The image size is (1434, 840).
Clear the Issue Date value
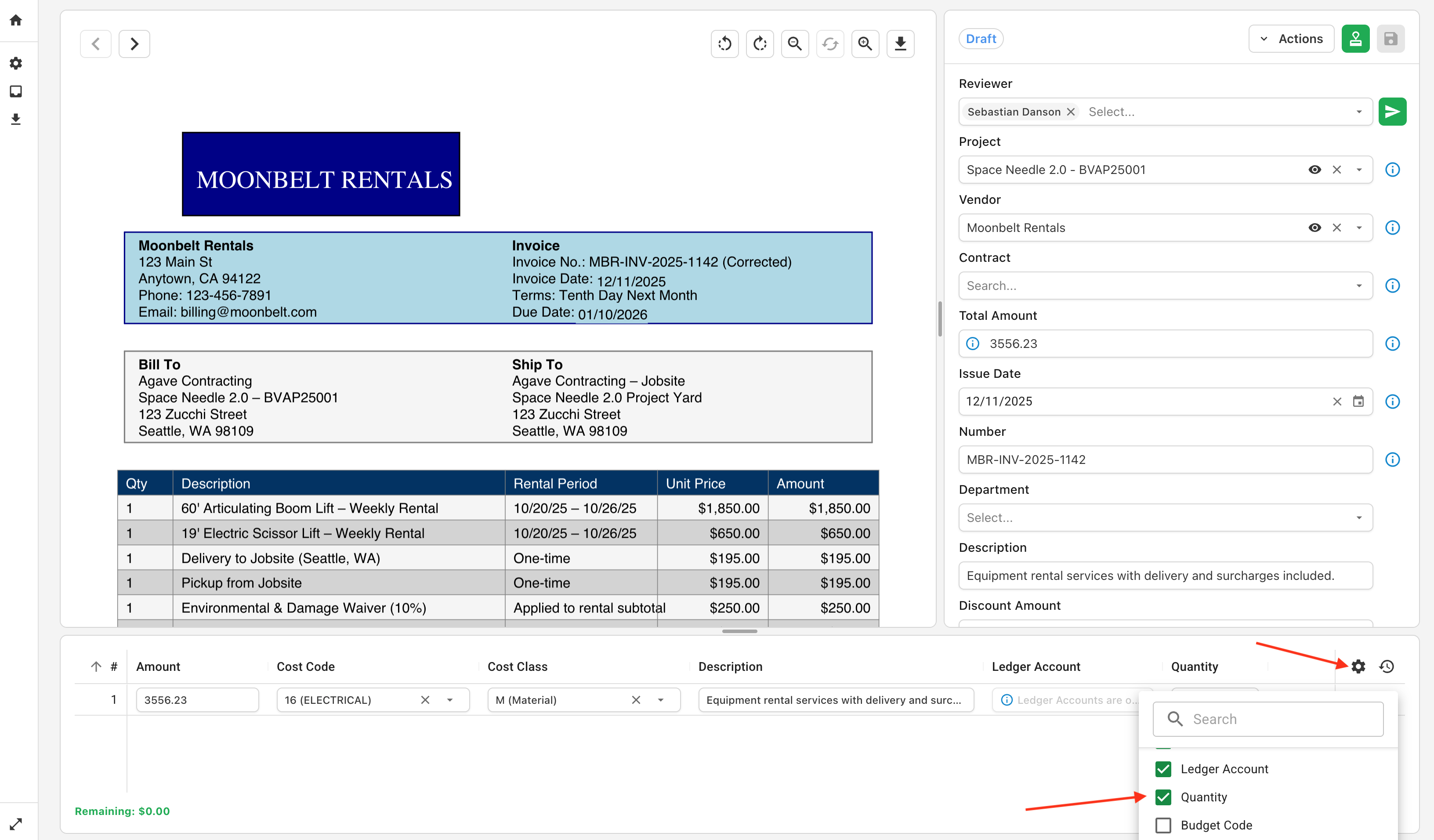(1337, 402)
